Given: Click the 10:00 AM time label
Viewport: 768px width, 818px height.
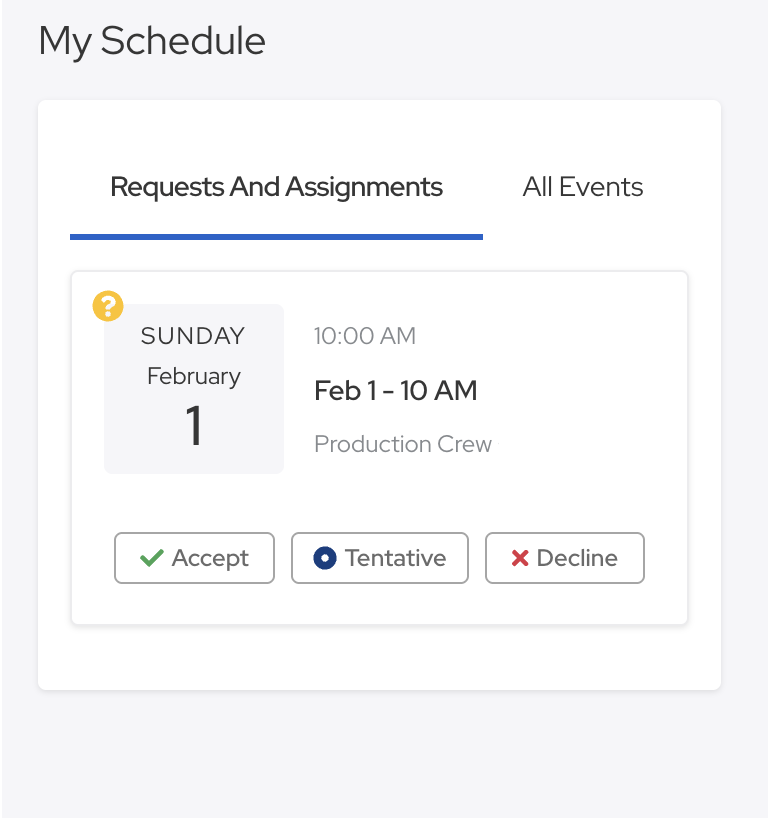Looking at the screenshot, I should (365, 336).
